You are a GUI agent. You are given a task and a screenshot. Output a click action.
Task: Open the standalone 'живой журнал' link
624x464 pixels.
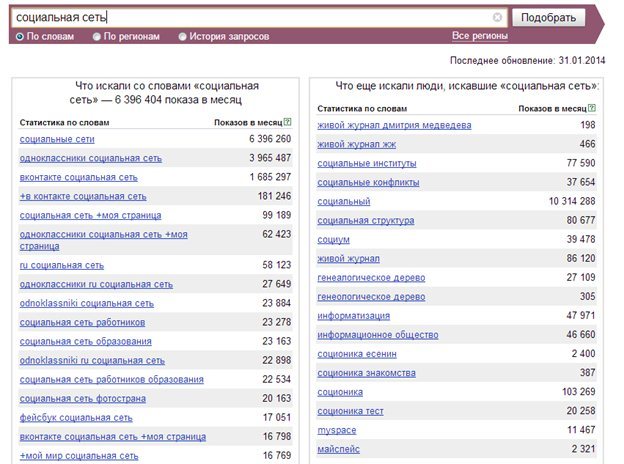click(x=348, y=259)
